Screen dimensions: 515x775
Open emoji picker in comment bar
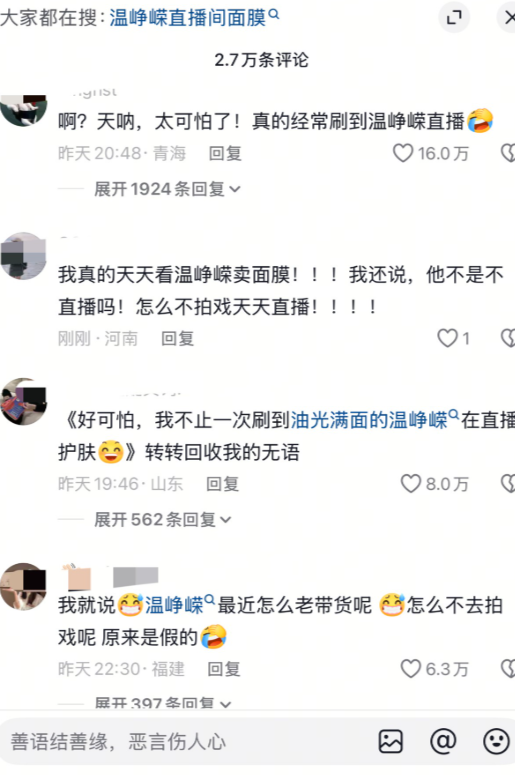click(x=496, y=741)
